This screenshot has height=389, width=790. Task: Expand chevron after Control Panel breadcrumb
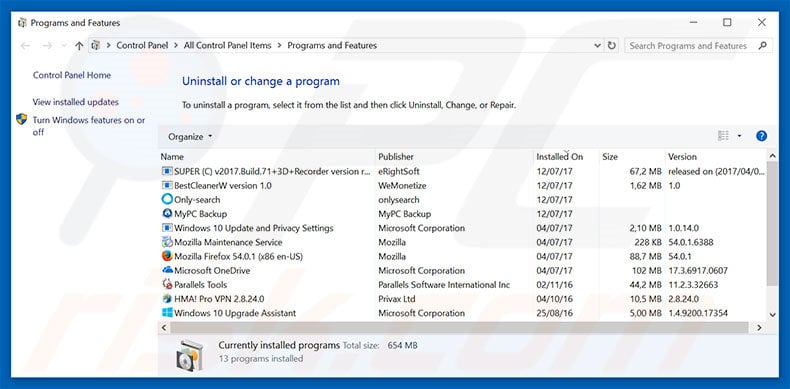coord(176,45)
